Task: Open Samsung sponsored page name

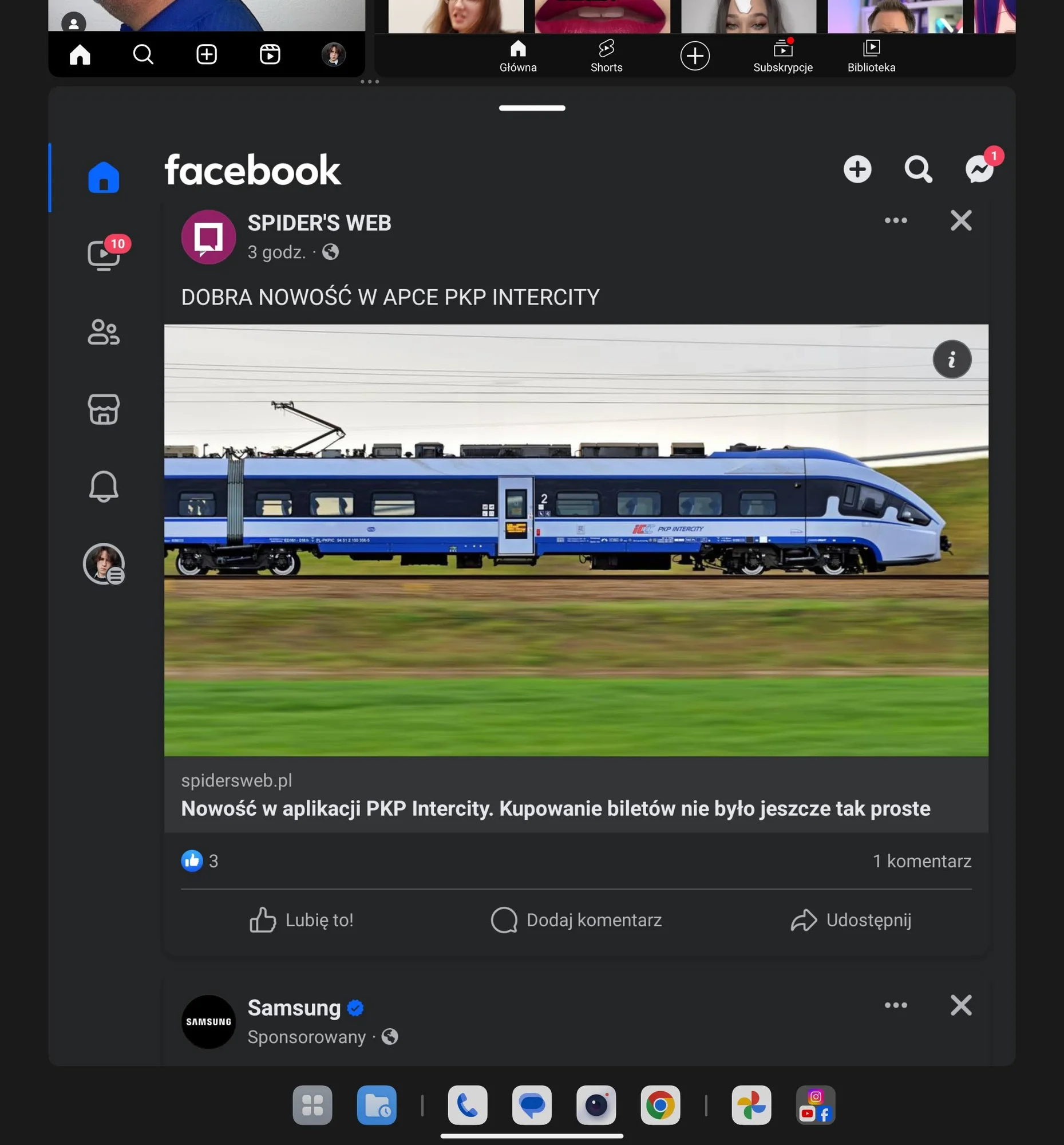Action: pyautogui.click(x=294, y=1008)
